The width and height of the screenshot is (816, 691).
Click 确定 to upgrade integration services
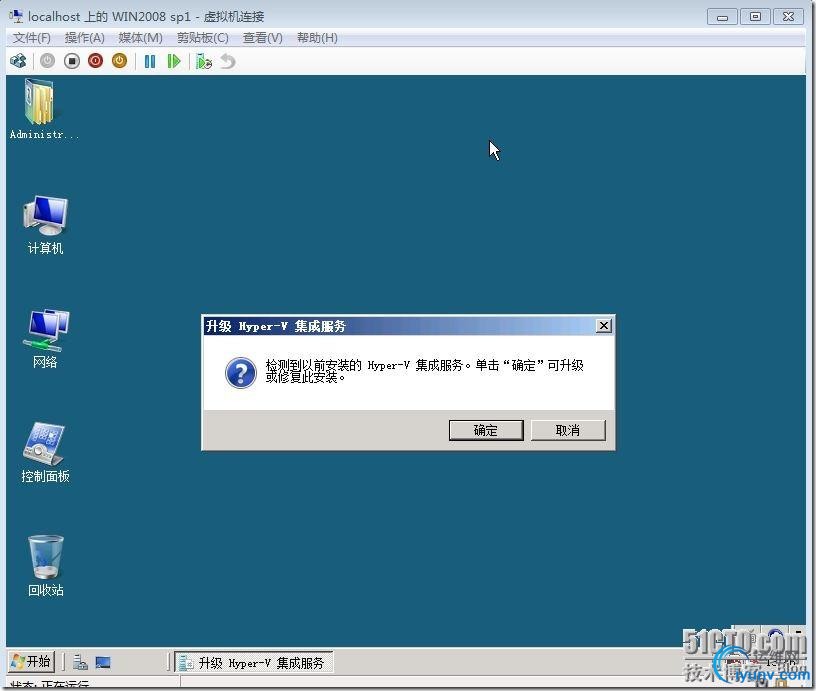[x=486, y=430]
